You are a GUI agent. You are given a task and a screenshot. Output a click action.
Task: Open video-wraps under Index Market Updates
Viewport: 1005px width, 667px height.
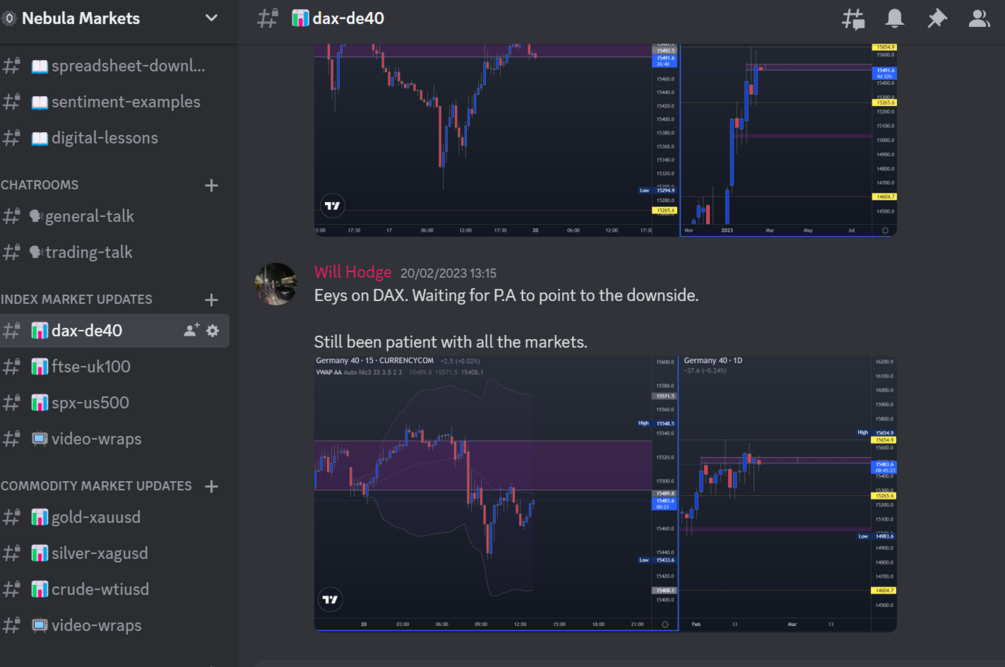pyautogui.click(x=115, y=439)
